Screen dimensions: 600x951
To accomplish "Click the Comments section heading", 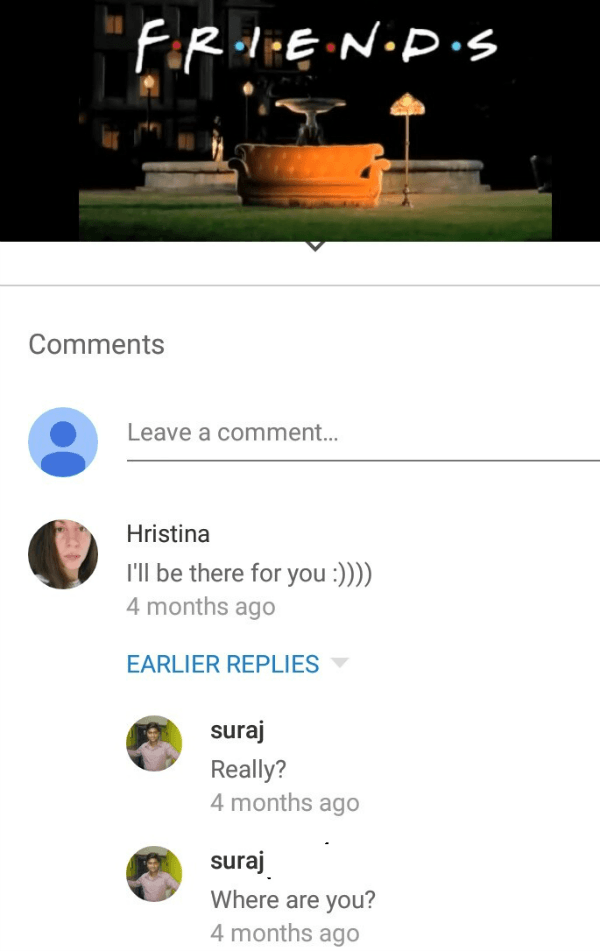I will (x=96, y=344).
